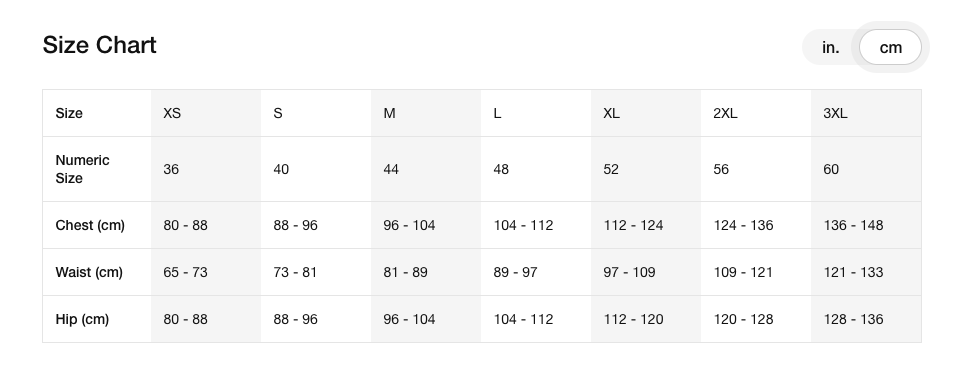
Task: Select the cm unit toggle option
Action: click(890, 47)
